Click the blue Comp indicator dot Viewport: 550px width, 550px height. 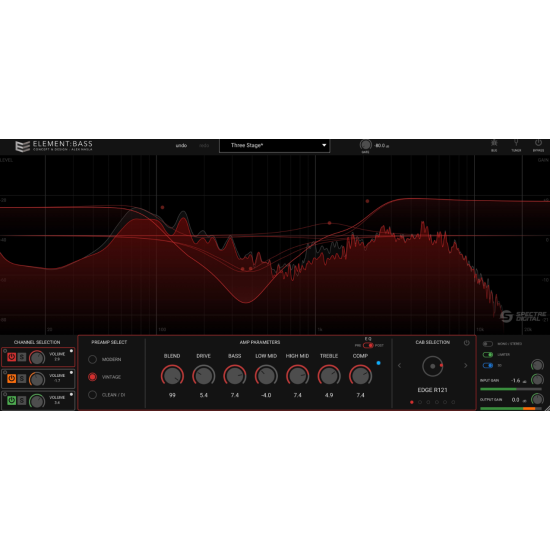click(378, 363)
